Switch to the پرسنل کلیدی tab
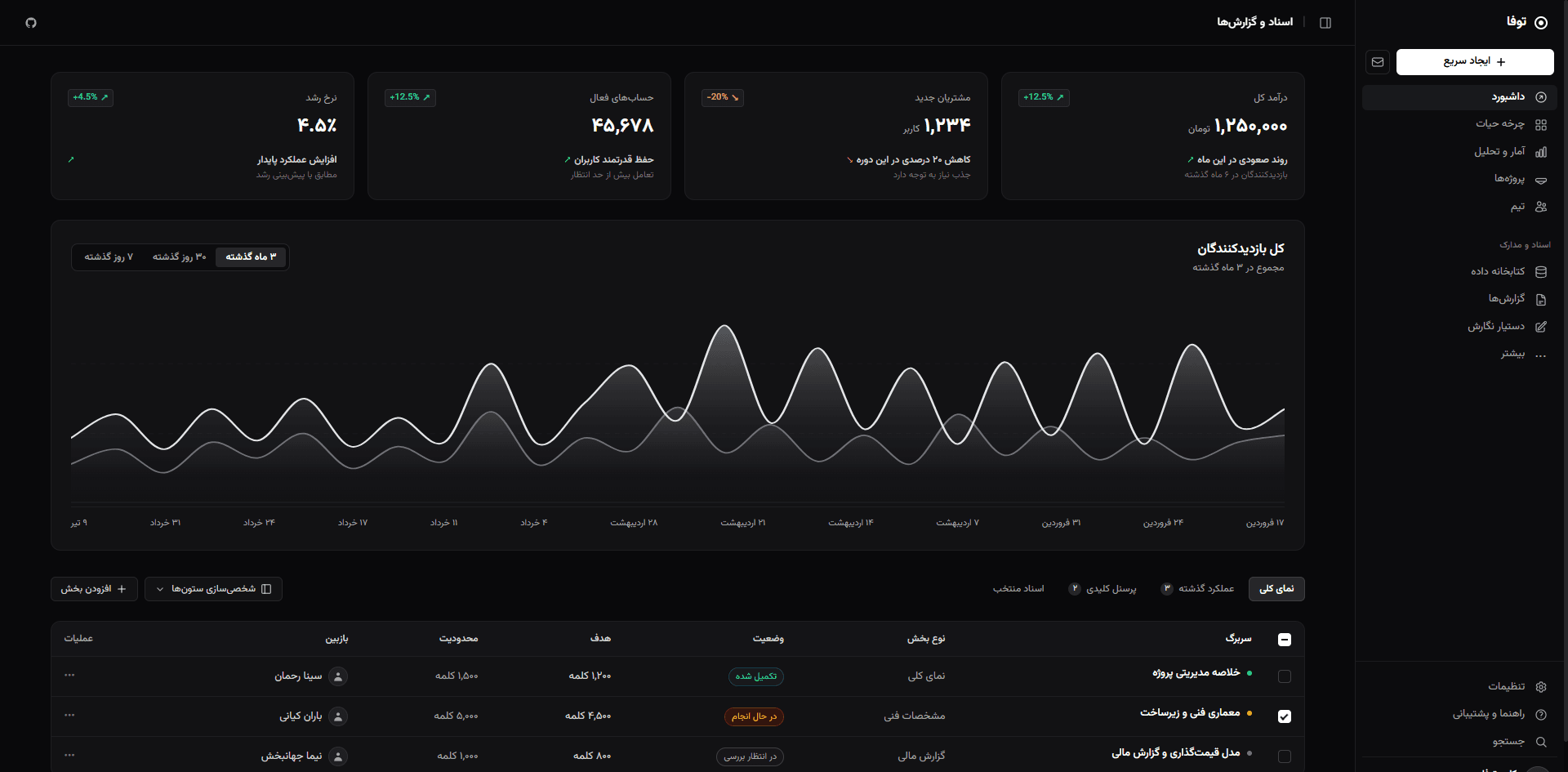1568x772 pixels. (x=1102, y=589)
